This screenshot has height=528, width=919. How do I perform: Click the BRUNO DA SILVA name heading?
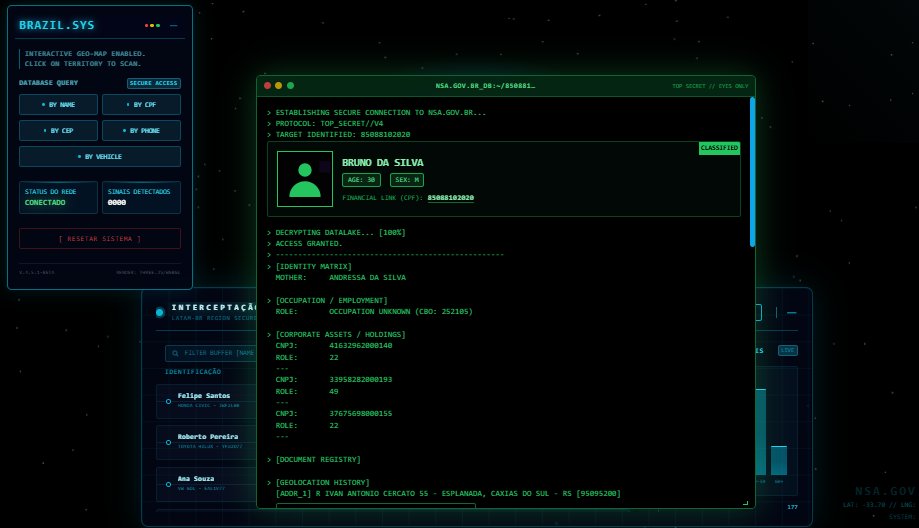tap(382, 163)
